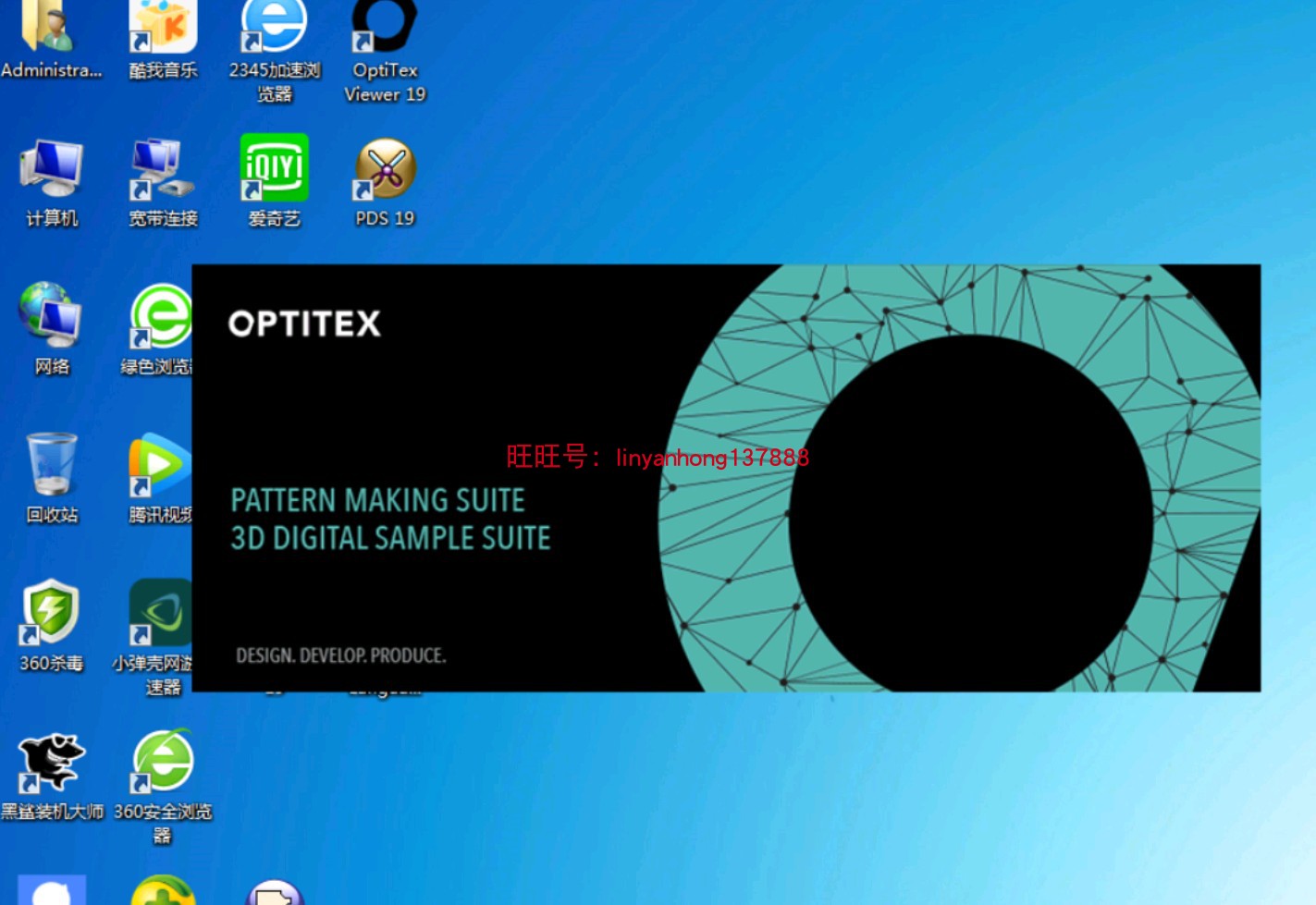1316x905 pixels.
Task: Click the "DESIGN. DEVELOP. PRODUCE." tagline
Action: 341,655
